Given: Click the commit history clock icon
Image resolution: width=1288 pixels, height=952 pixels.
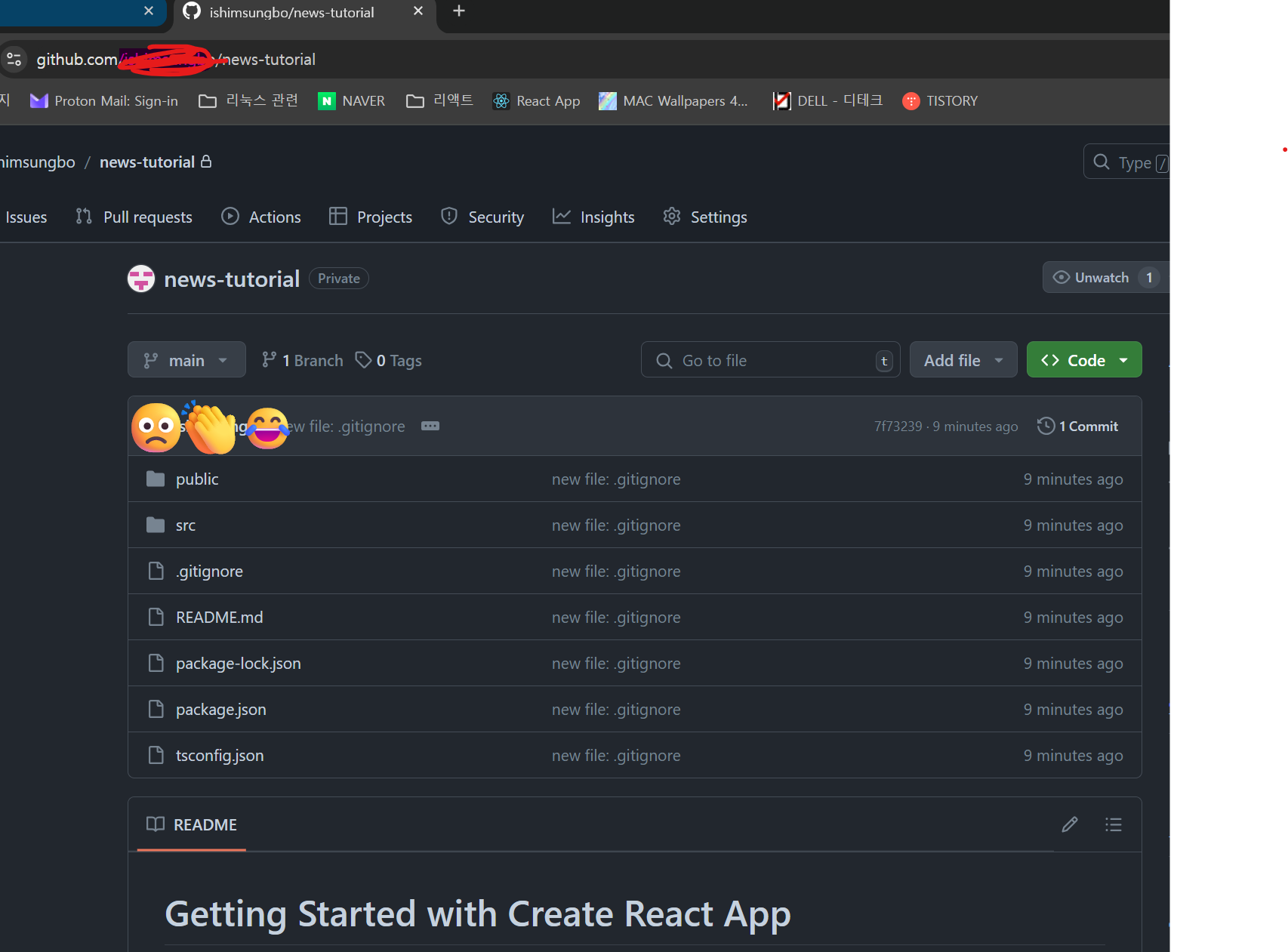Looking at the screenshot, I should [x=1046, y=426].
